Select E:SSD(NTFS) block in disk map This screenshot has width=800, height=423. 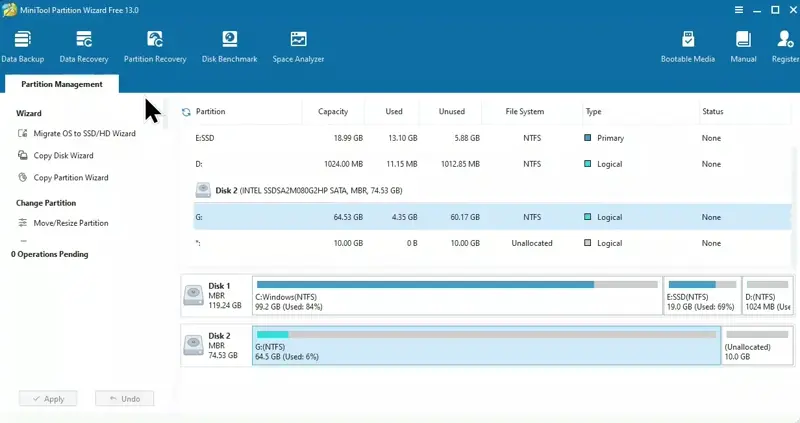pos(702,295)
